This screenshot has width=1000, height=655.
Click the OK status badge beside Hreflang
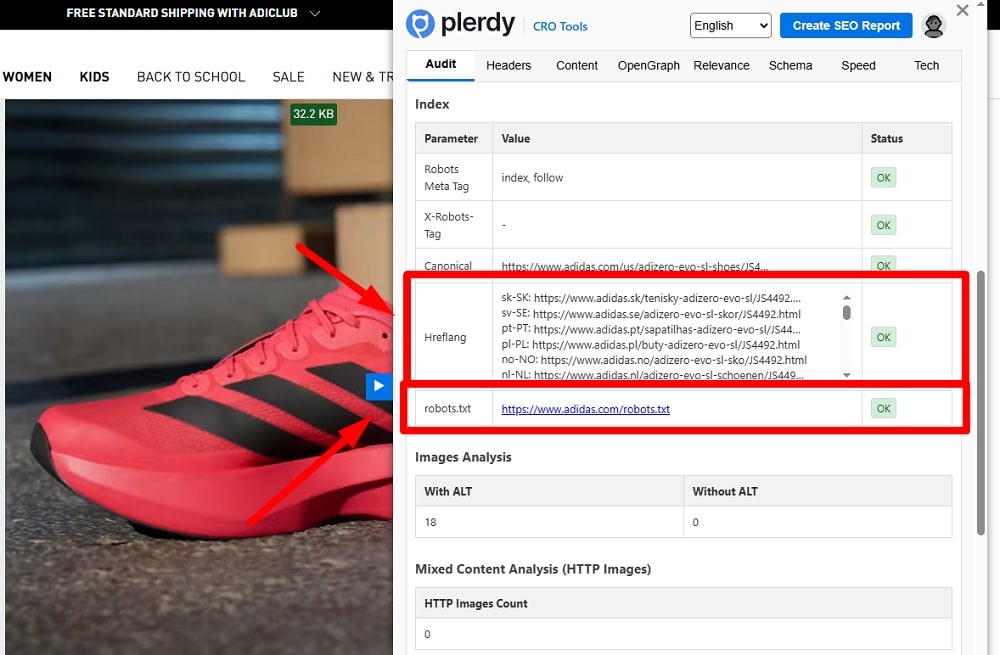point(882,337)
